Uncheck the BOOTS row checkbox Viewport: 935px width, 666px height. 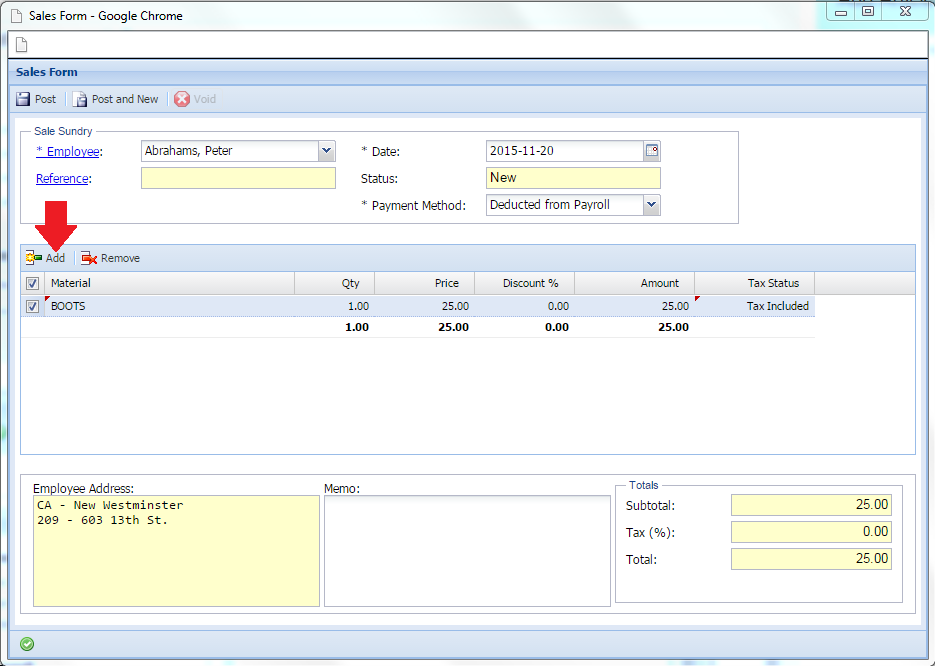click(x=32, y=306)
